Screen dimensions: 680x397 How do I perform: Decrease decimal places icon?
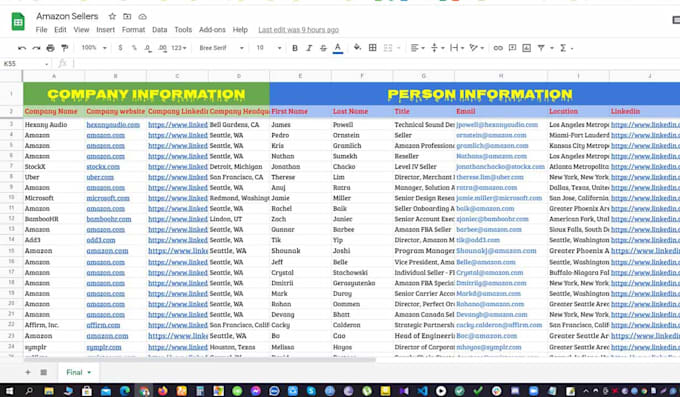[x=148, y=48]
